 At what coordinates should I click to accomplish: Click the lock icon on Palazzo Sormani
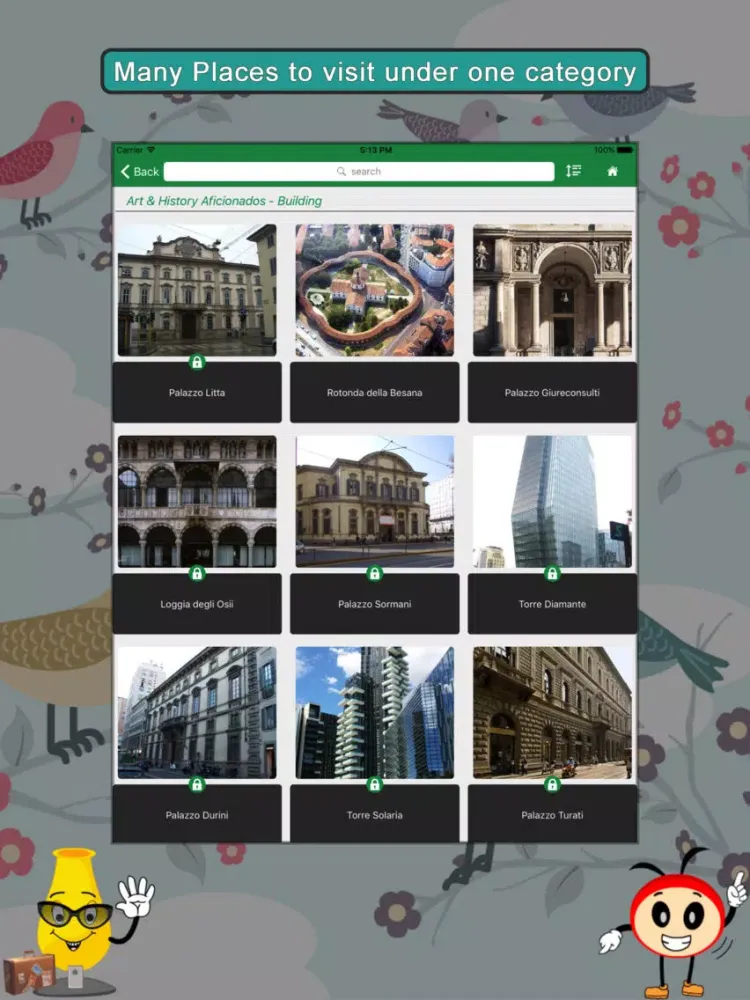374,573
